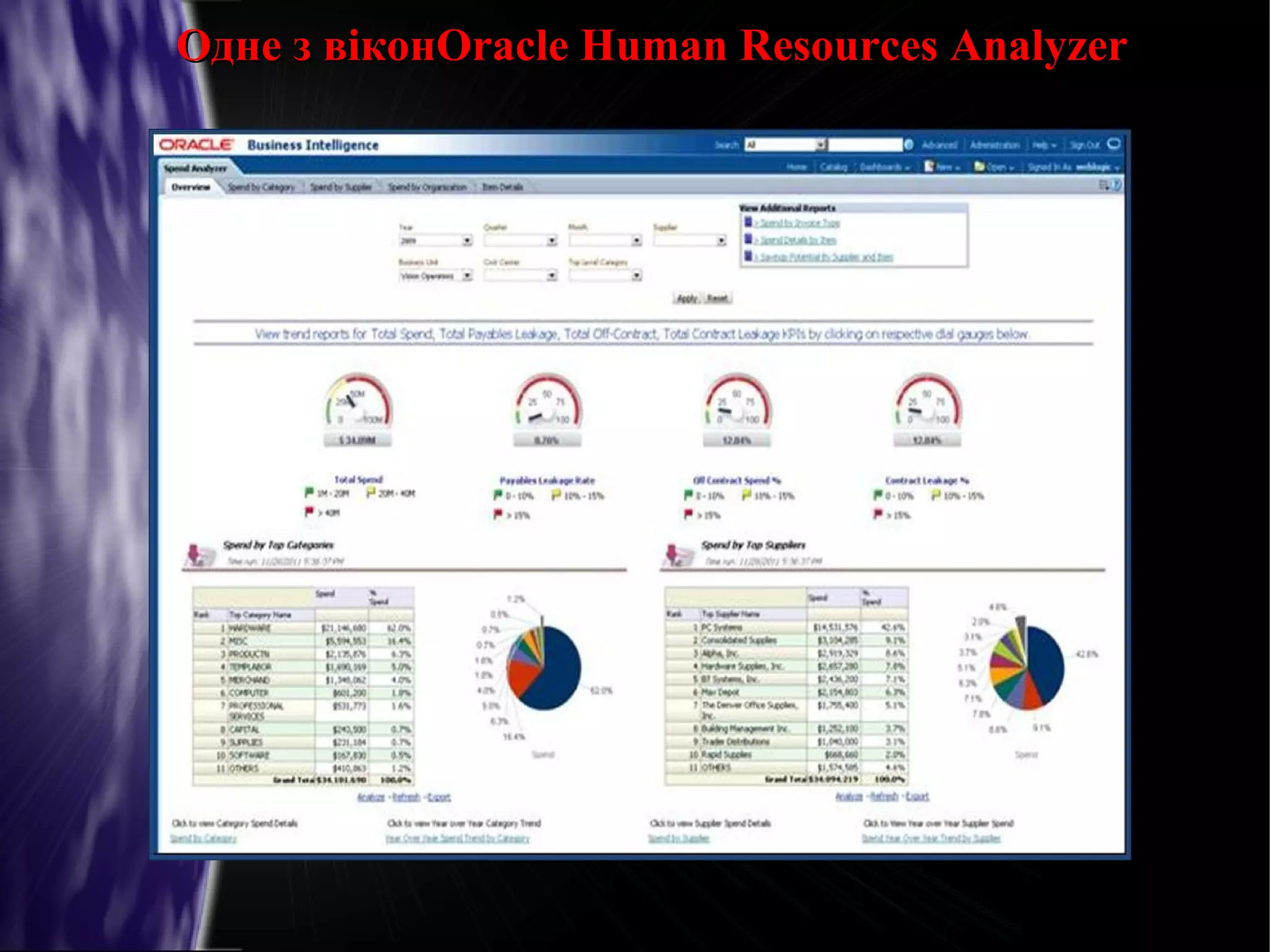The width and height of the screenshot is (1270, 952).
Task: Select the Spend Analyzer dashboard tab
Action: [x=195, y=168]
